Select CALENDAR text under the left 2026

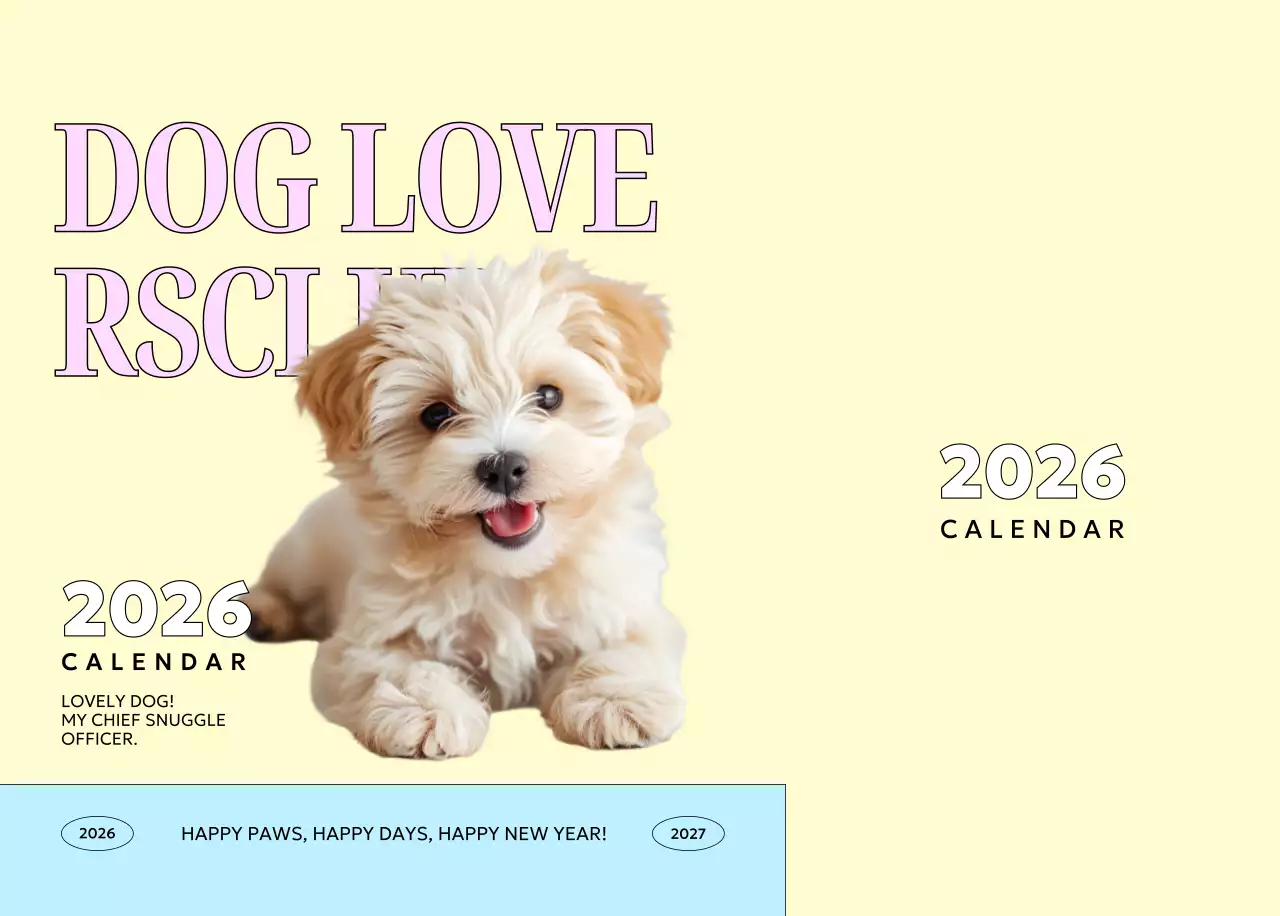click(x=154, y=662)
